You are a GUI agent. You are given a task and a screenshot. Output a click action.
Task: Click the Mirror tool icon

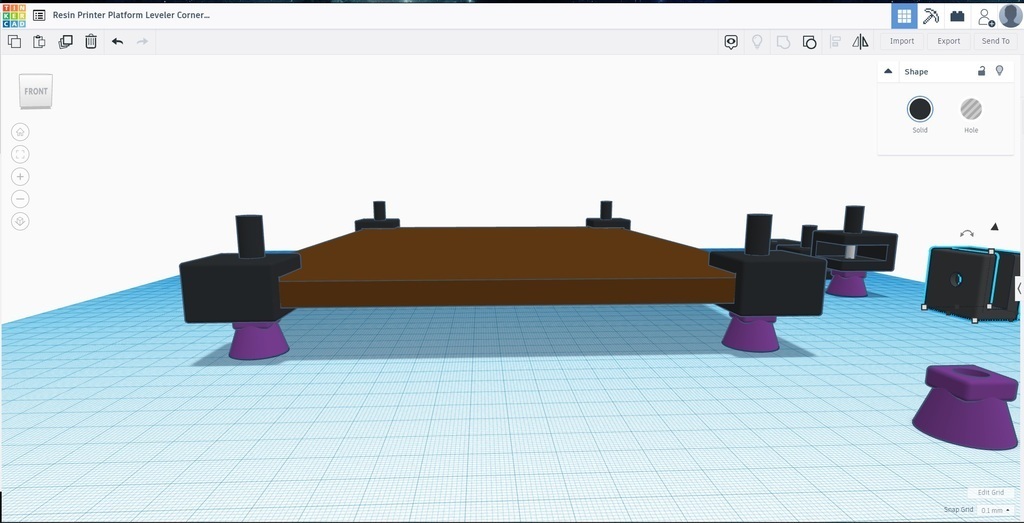click(x=860, y=42)
